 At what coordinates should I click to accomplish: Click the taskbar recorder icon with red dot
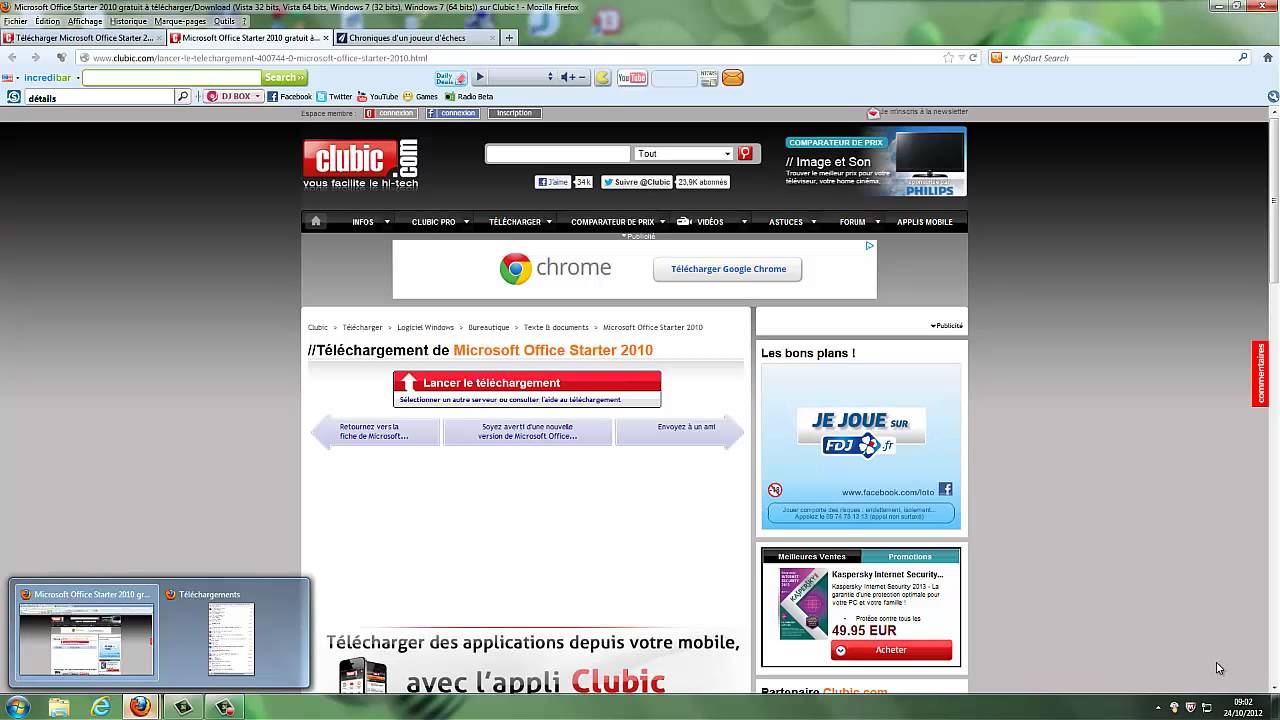225,707
